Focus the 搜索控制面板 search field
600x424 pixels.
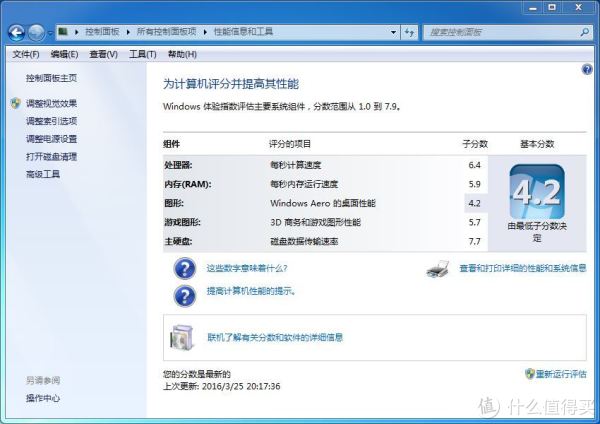(502, 33)
